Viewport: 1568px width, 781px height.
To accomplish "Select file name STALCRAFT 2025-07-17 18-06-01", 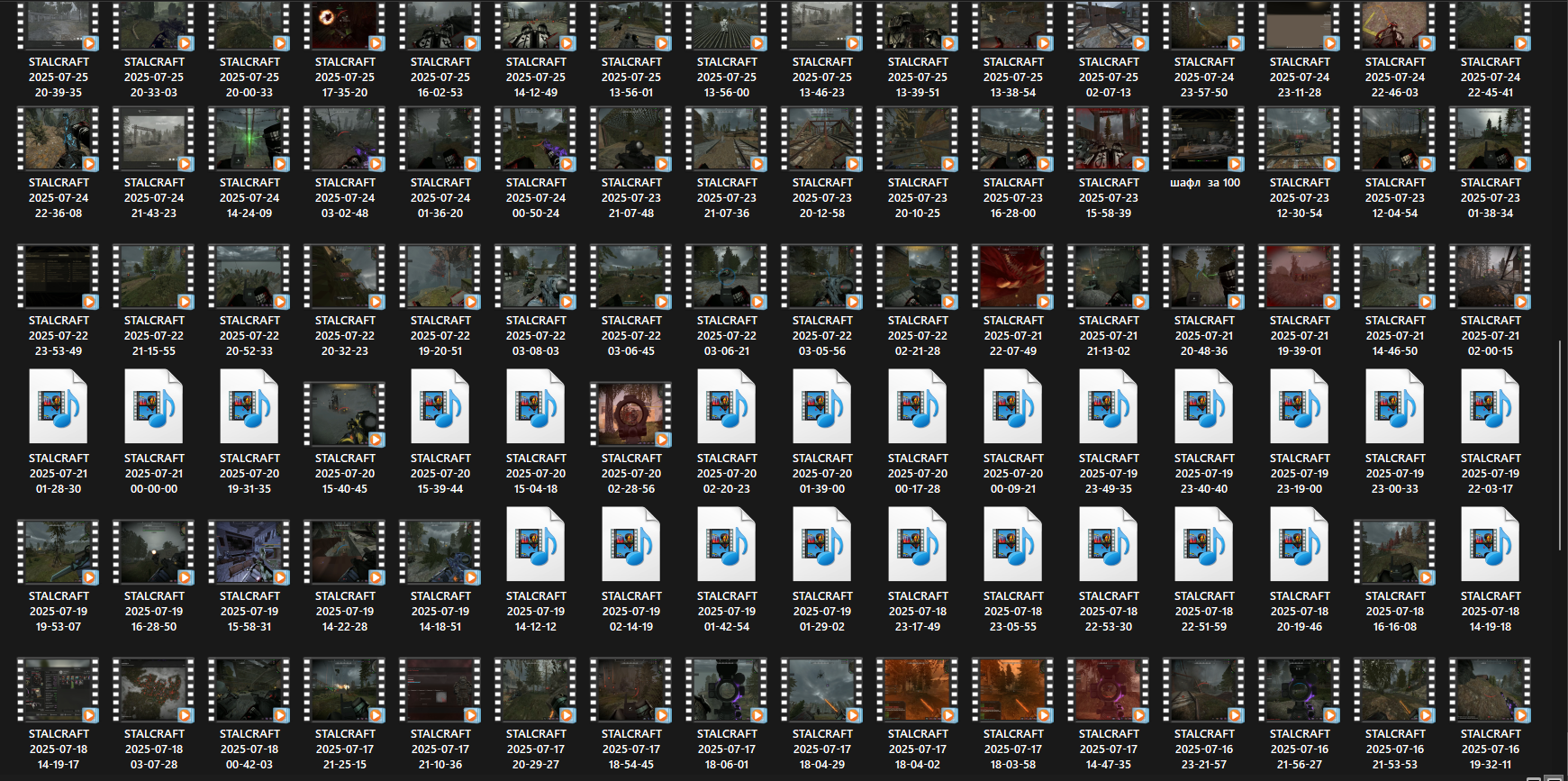I will 727,749.
